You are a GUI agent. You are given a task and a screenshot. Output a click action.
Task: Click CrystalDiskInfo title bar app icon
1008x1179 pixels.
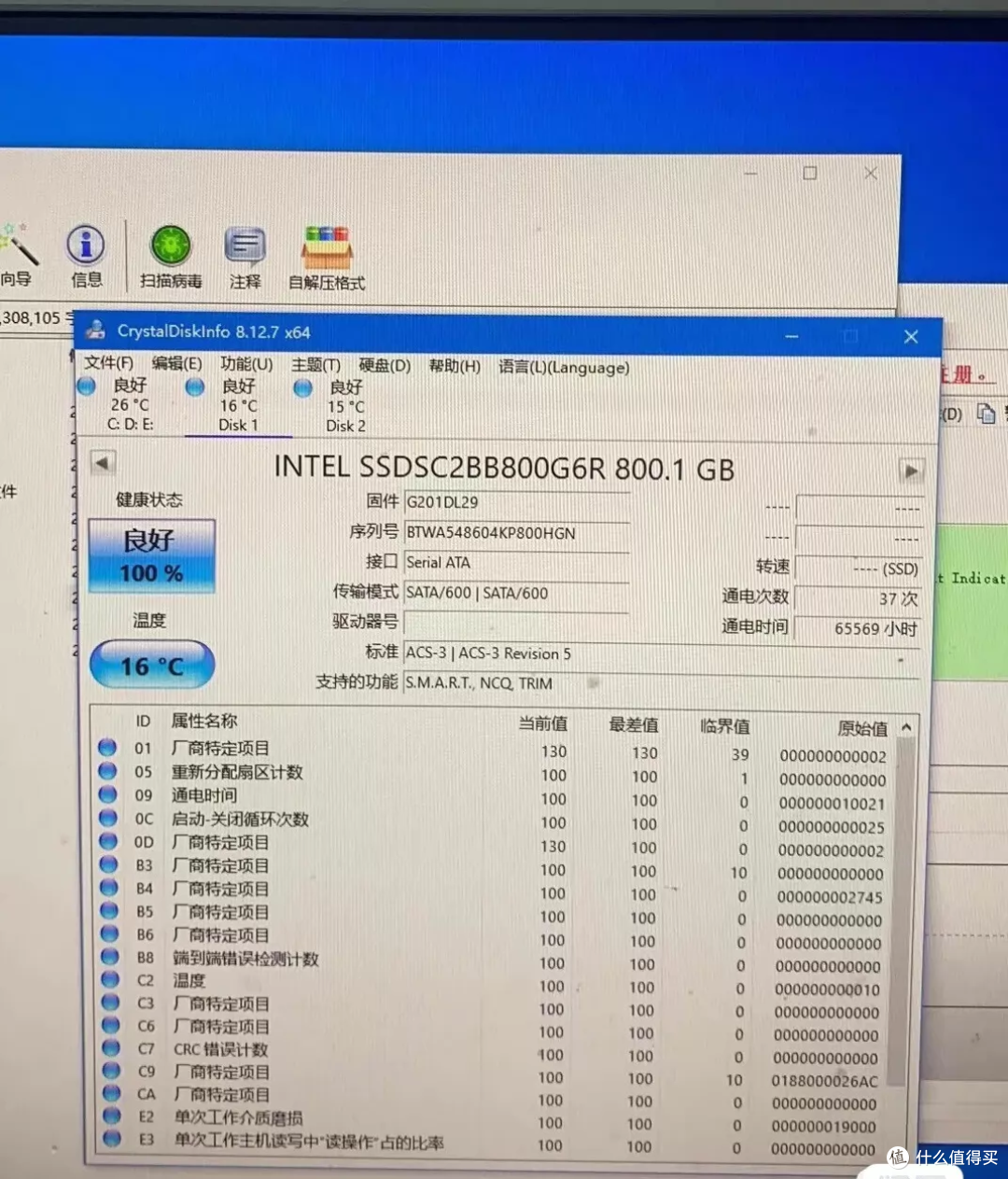tap(95, 330)
